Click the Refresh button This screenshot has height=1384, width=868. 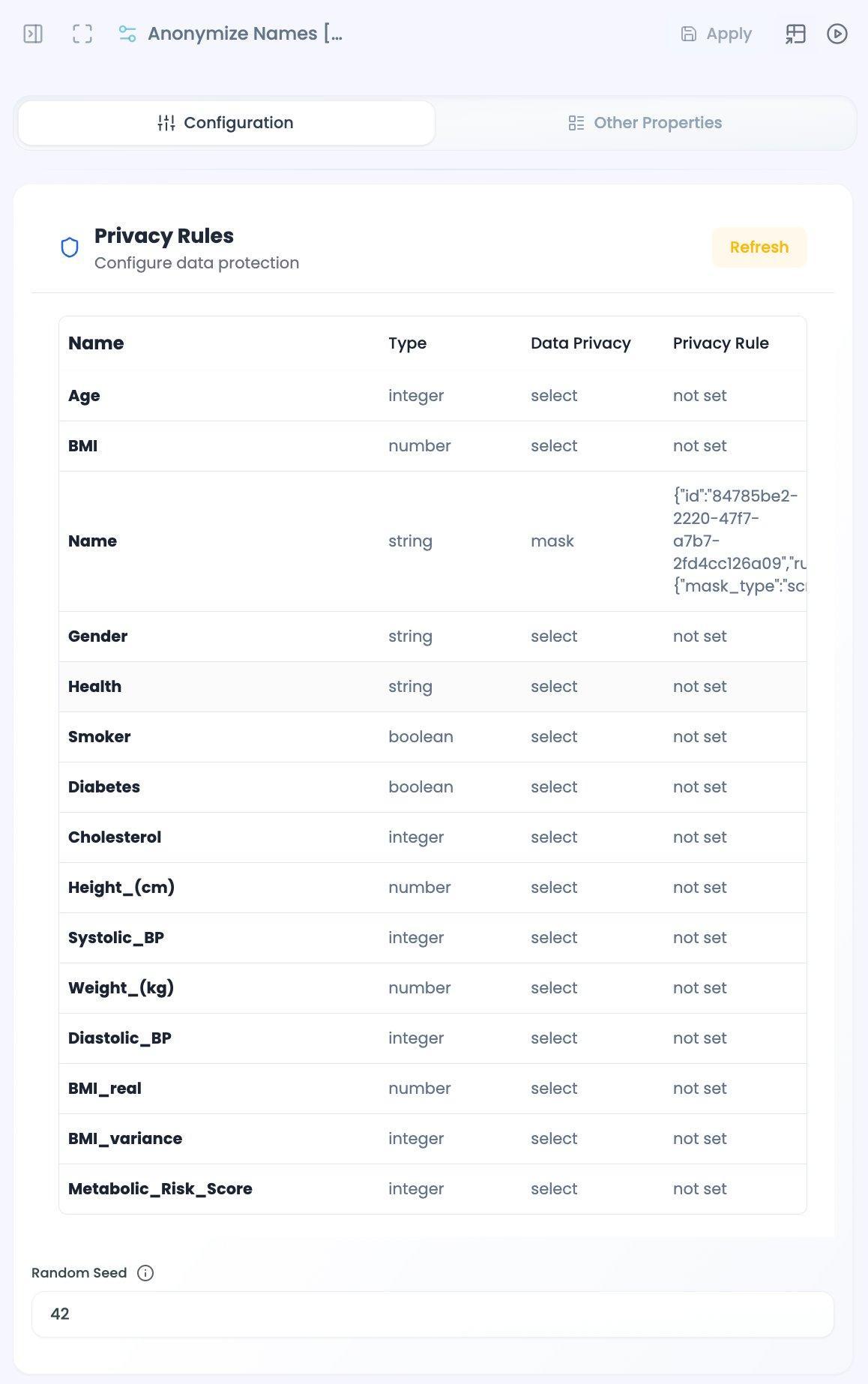click(759, 247)
